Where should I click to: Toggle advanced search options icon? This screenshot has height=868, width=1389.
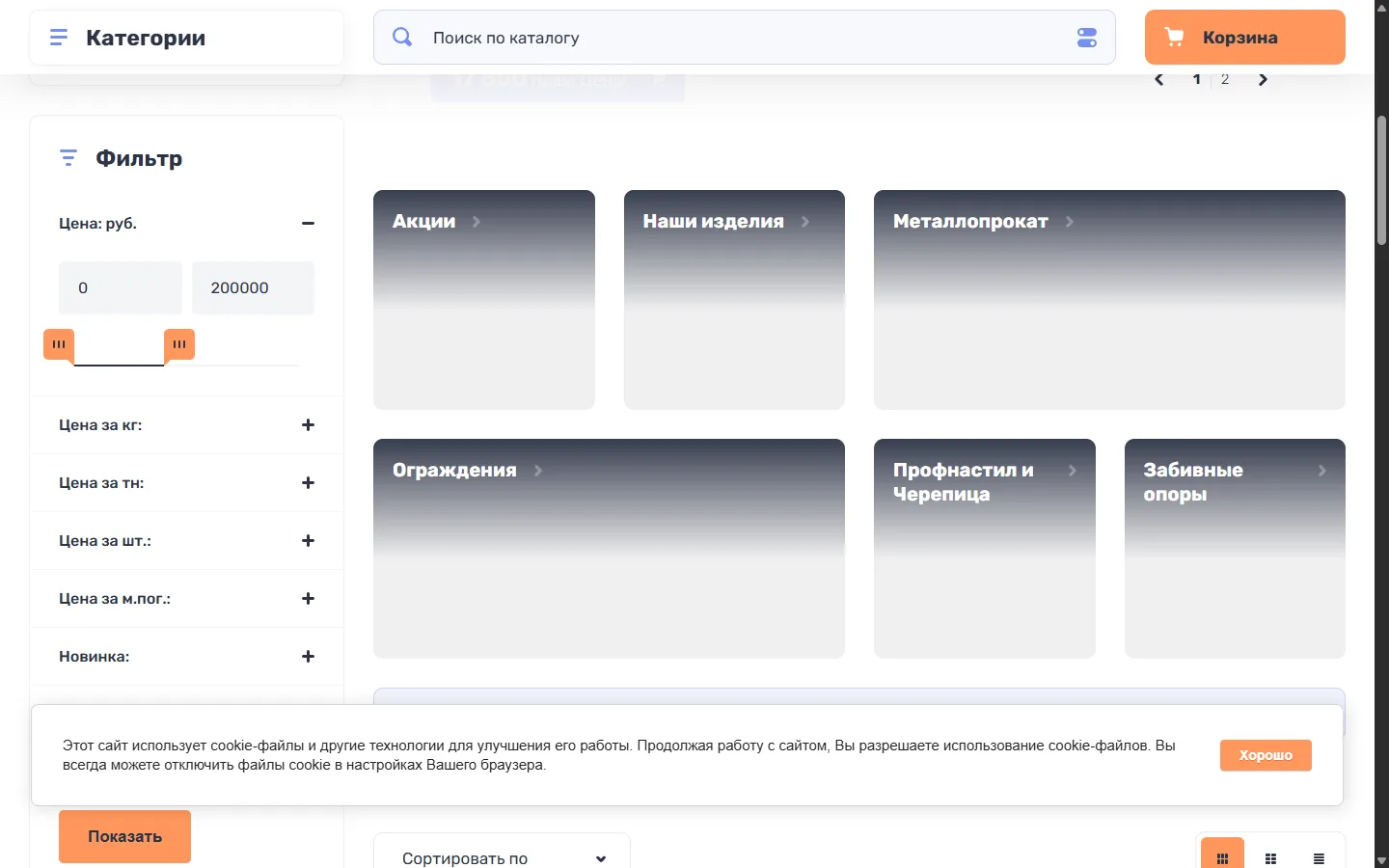tap(1087, 38)
